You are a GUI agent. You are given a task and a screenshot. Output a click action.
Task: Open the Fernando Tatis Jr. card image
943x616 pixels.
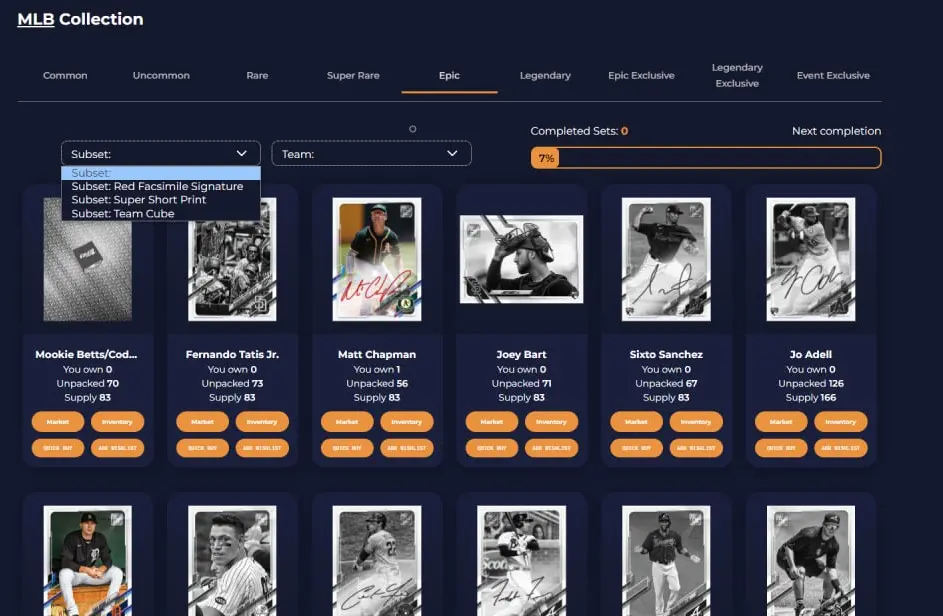click(232, 259)
